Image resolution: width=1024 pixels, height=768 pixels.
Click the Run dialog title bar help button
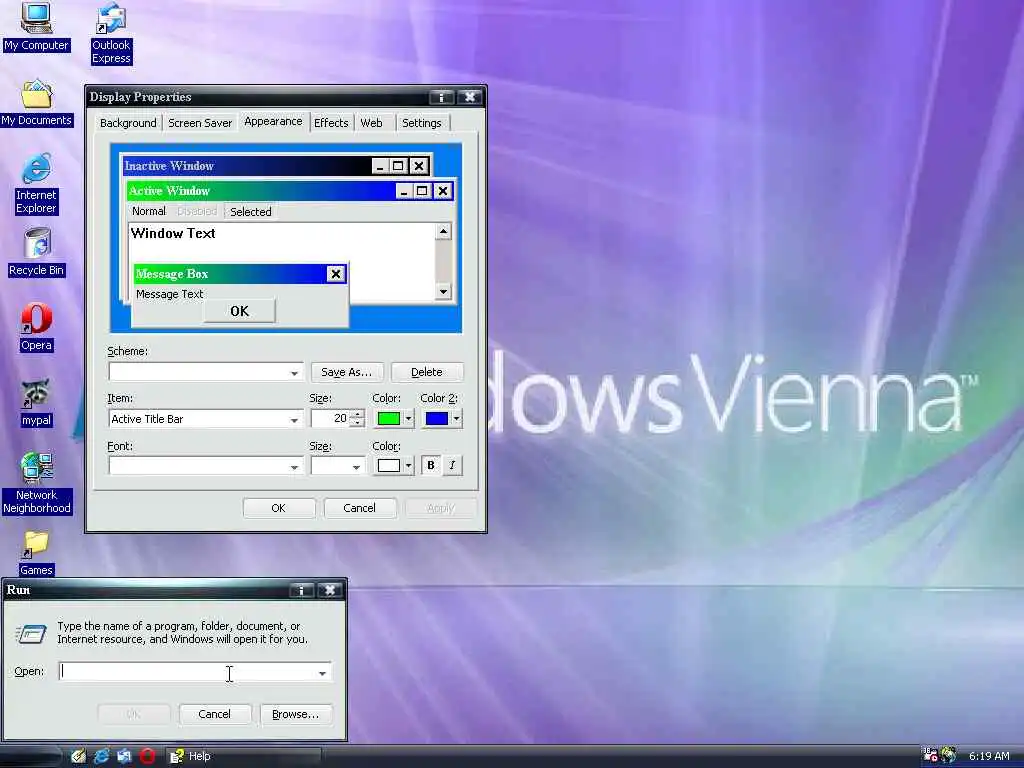tap(302, 590)
